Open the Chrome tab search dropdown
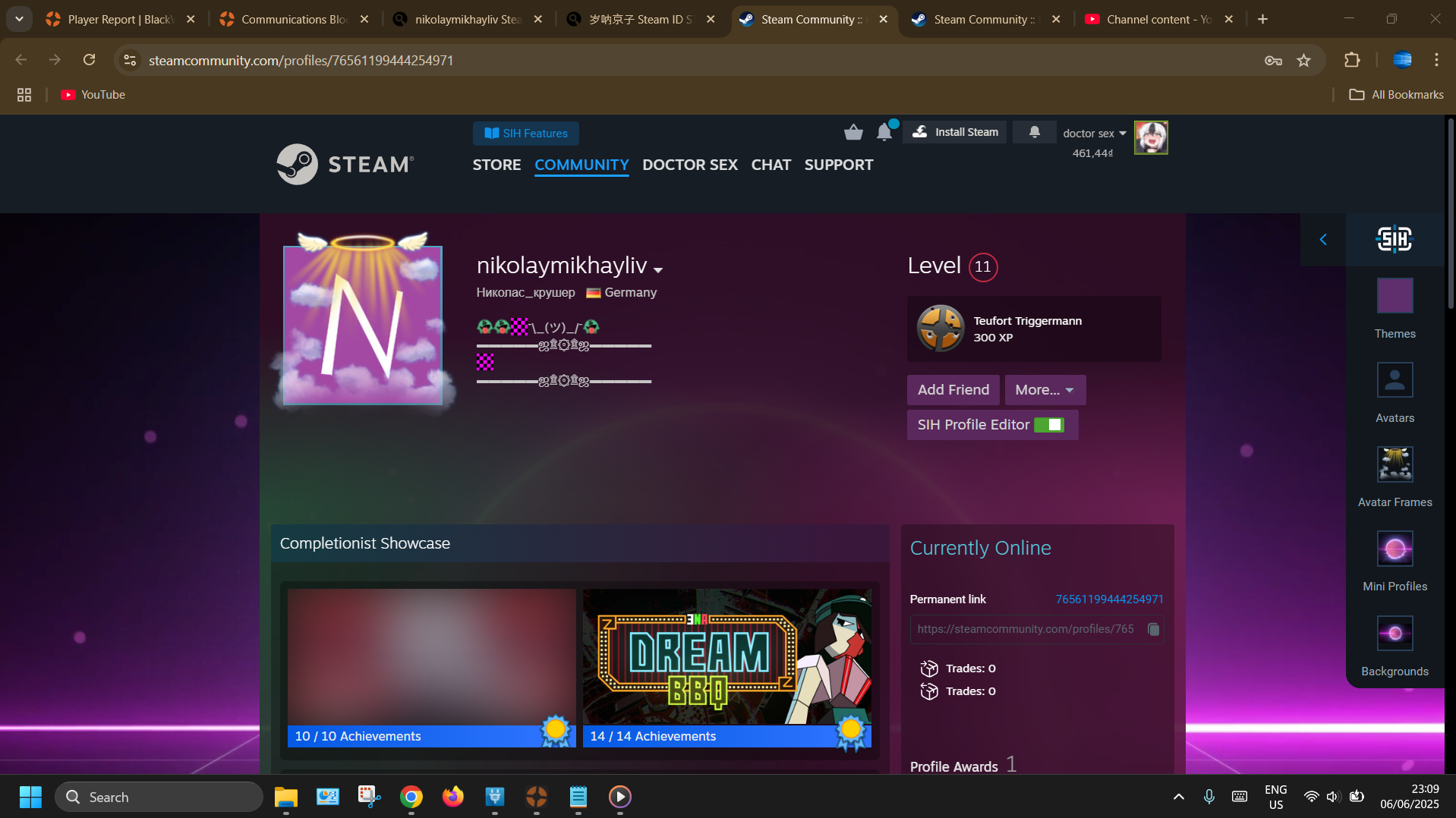Viewport: 1456px width, 818px height. [x=19, y=19]
